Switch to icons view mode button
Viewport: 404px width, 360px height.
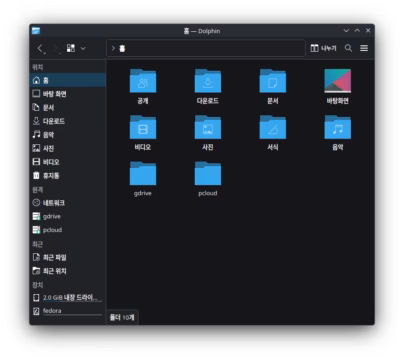point(71,48)
